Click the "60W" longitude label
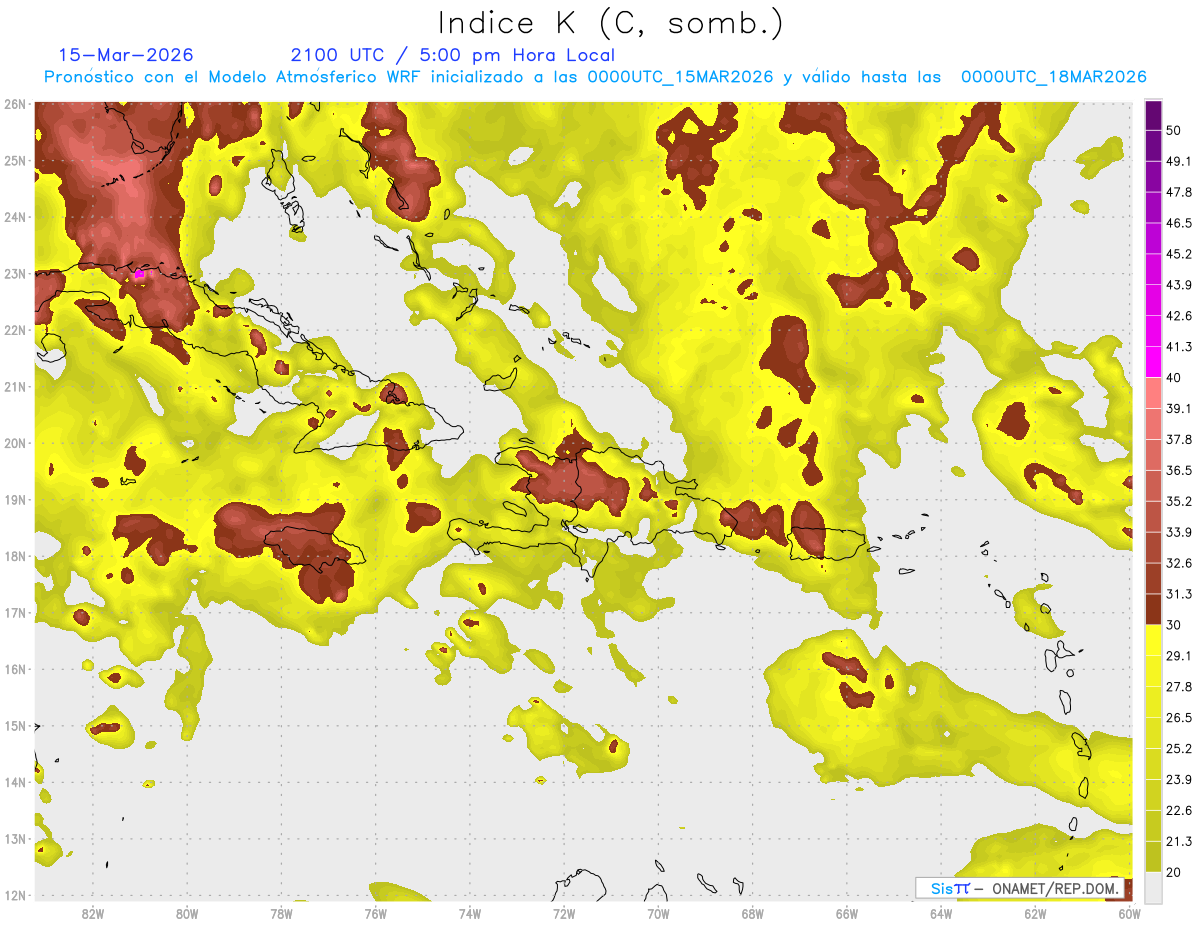The width and height of the screenshot is (1200, 927). click(x=1130, y=913)
